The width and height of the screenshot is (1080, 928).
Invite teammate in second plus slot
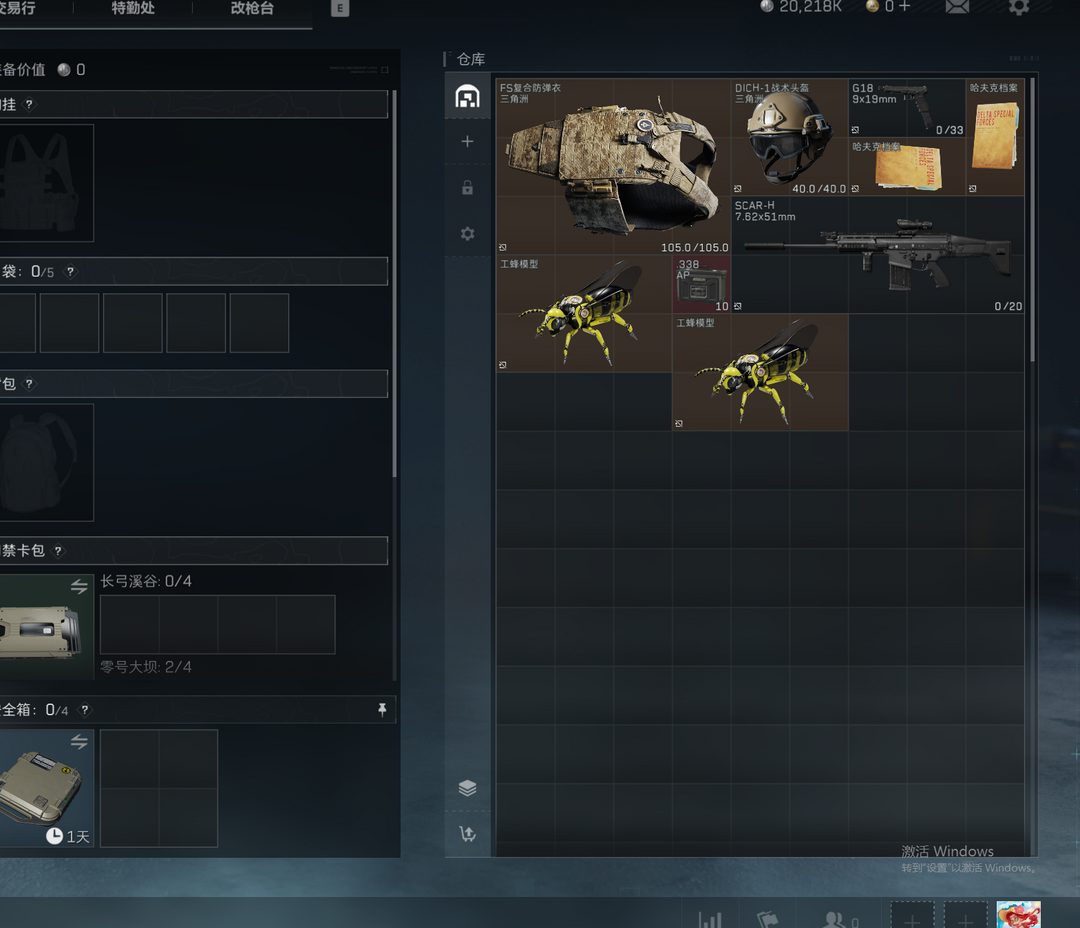tap(966, 916)
